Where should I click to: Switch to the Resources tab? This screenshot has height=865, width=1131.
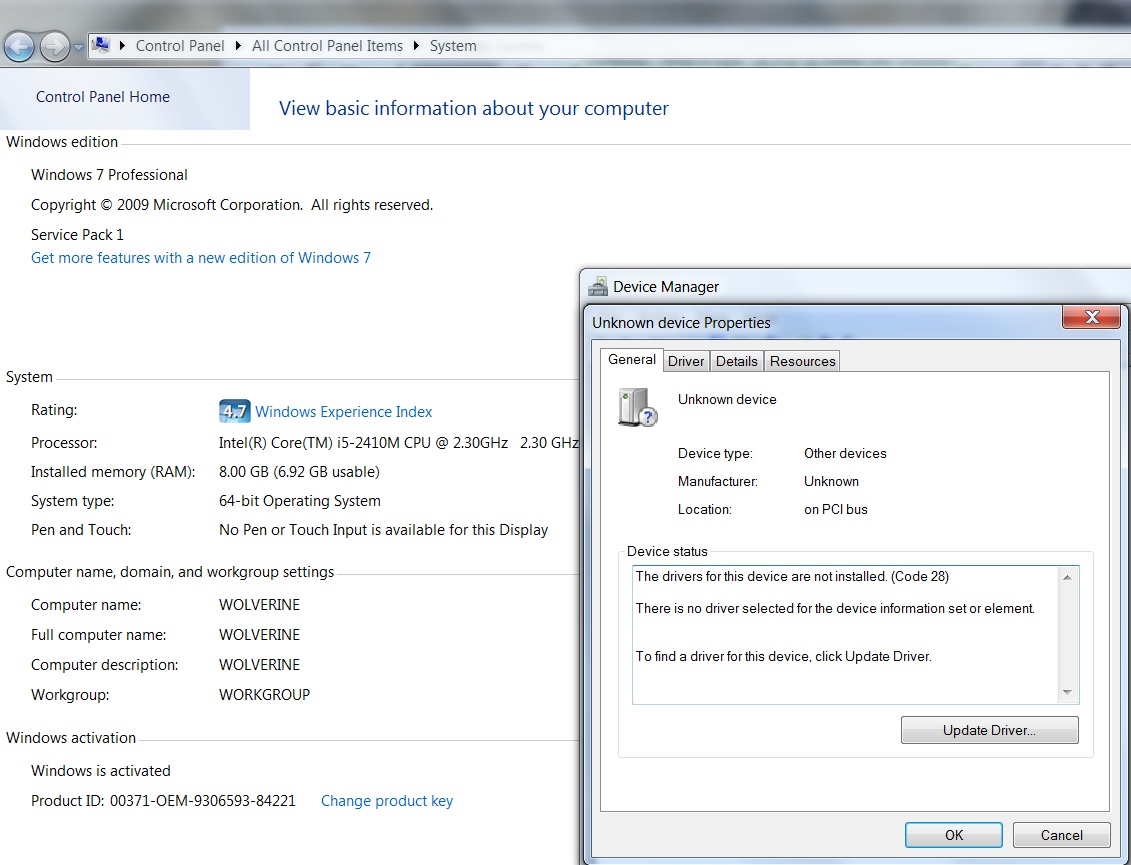pyautogui.click(x=802, y=361)
